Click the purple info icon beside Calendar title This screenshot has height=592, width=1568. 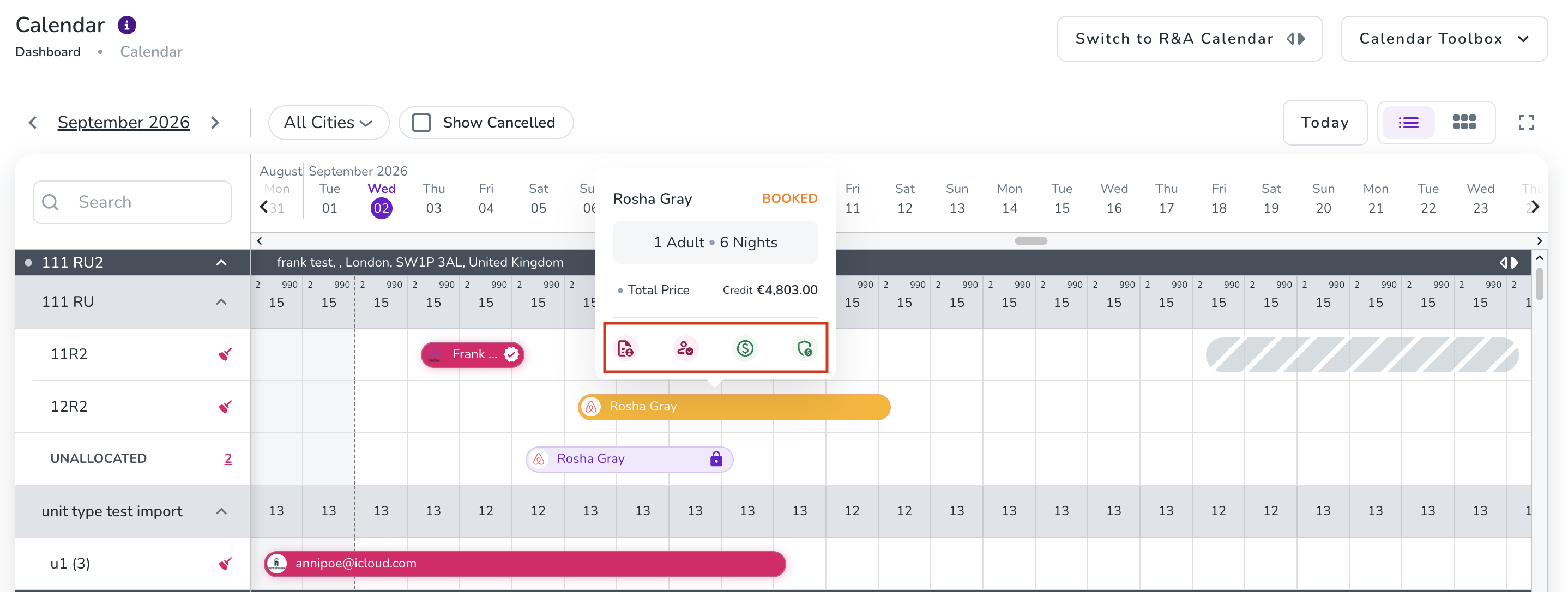coord(126,25)
